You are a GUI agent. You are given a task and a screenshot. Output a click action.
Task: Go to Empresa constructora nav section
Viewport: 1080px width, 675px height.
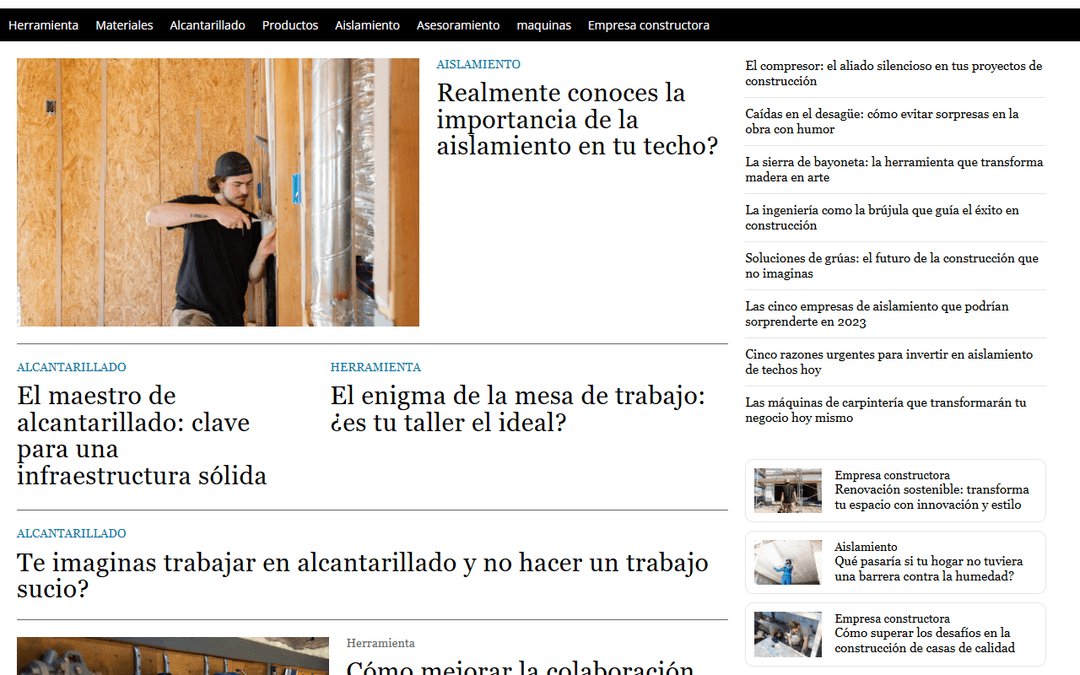(x=648, y=25)
